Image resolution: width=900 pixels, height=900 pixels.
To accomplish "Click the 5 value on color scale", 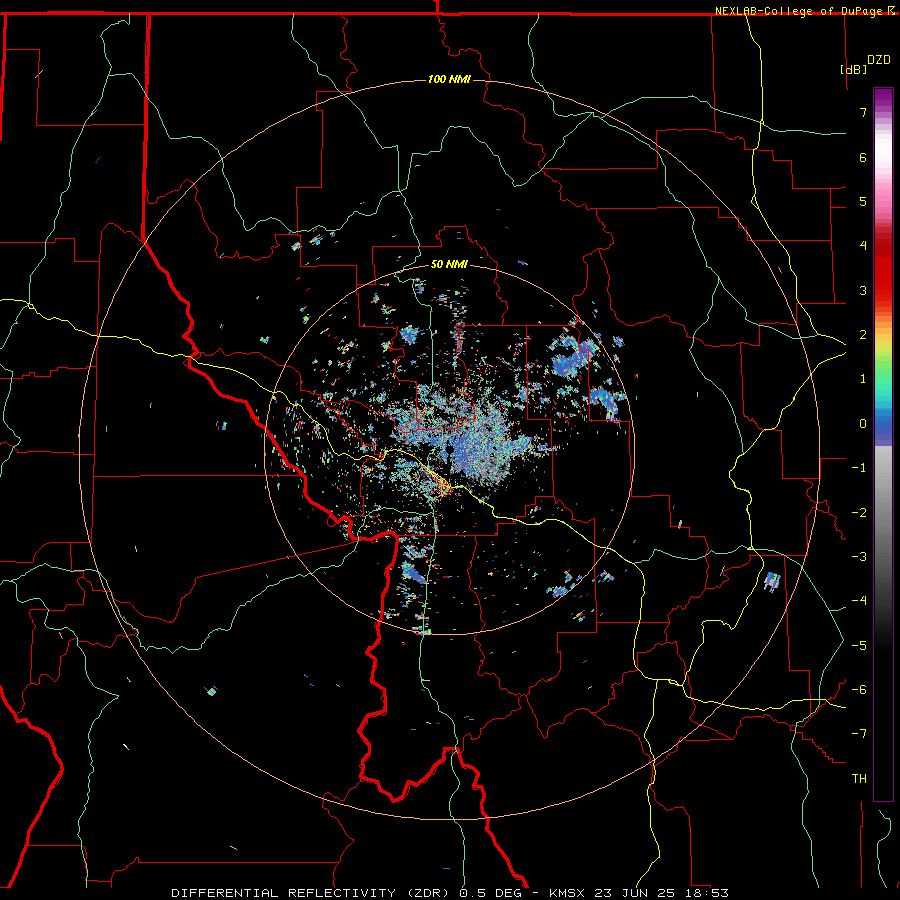I will [863, 201].
